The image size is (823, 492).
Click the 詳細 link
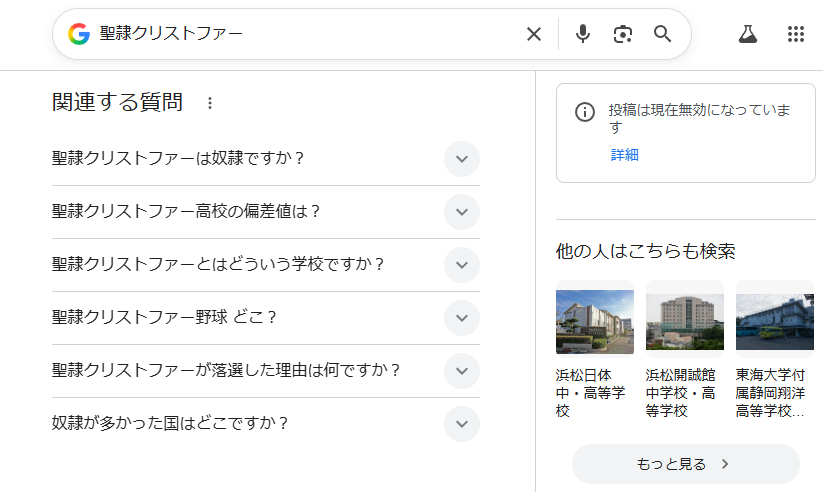pos(625,155)
